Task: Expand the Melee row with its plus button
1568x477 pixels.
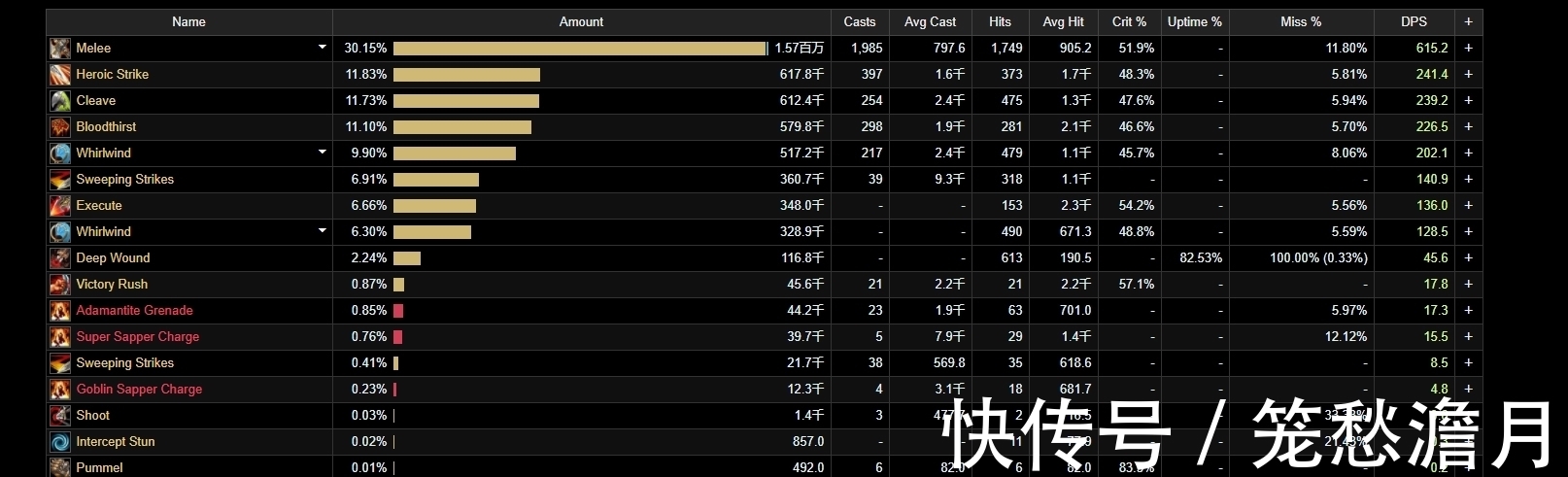Action: [x=1468, y=48]
